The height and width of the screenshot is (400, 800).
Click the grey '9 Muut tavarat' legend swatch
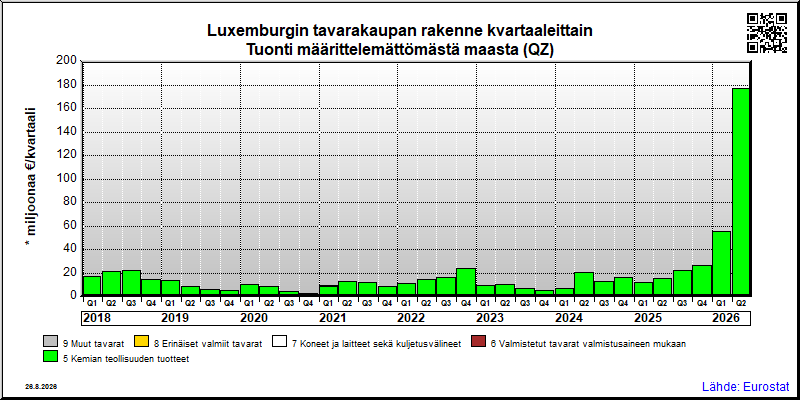[51, 342]
